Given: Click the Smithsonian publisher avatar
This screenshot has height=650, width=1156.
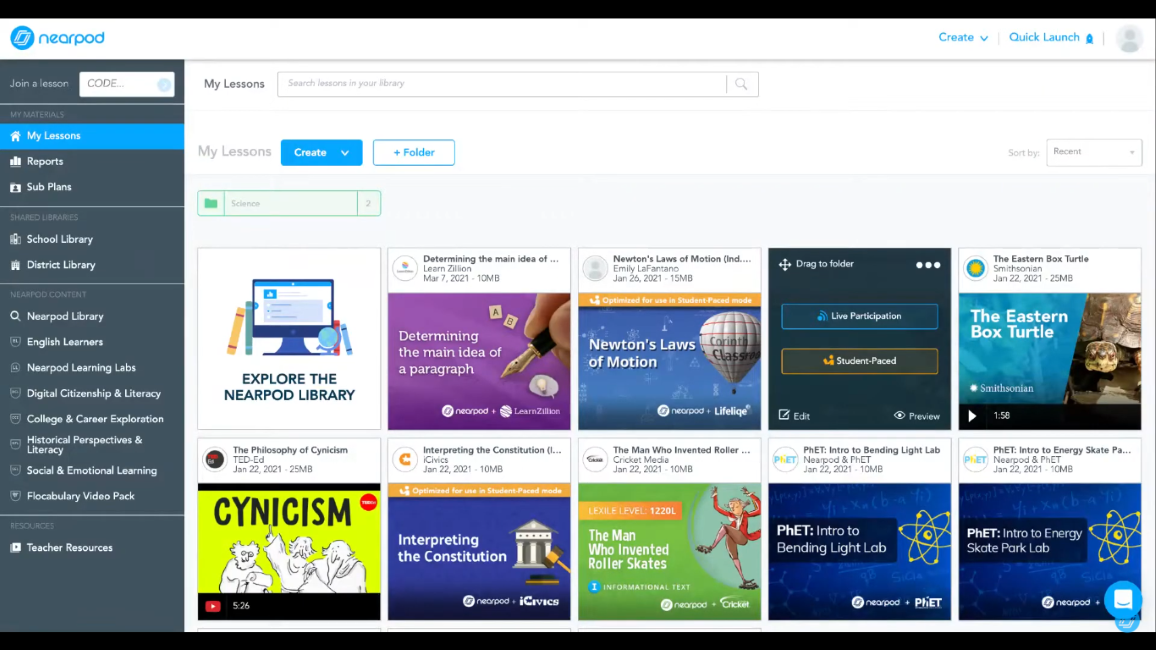Looking at the screenshot, I should click(x=975, y=268).
